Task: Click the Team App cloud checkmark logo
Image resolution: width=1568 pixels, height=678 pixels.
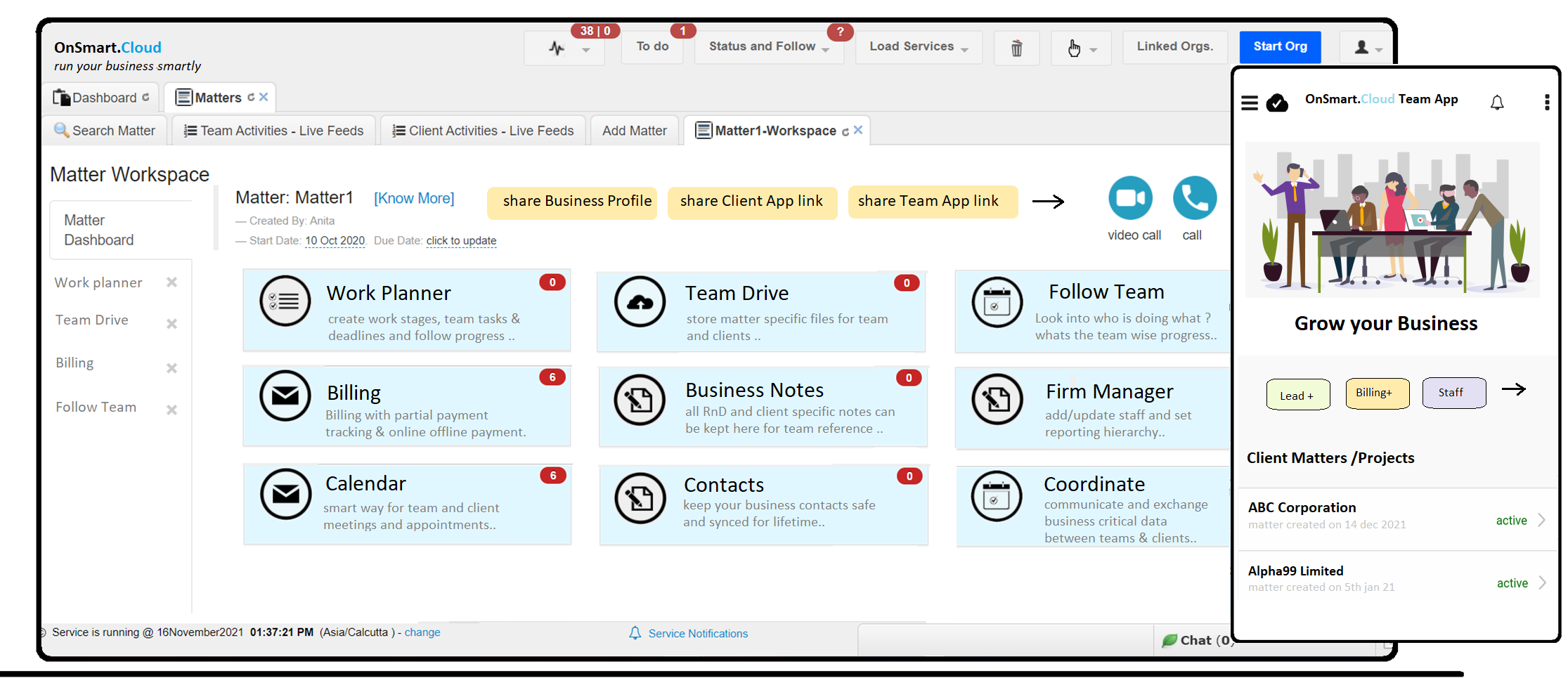Action: 1277,103
